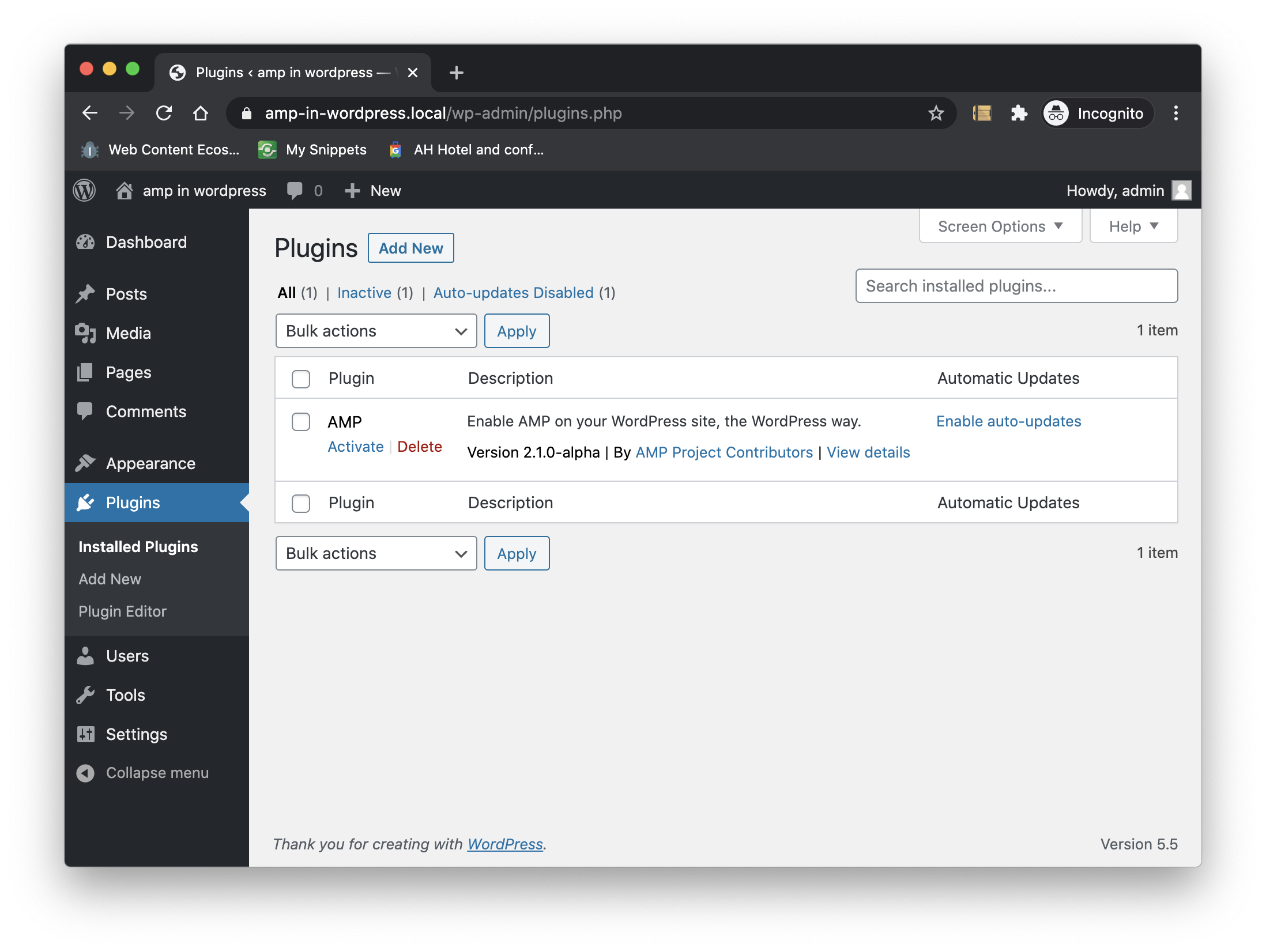Open Tools with the wrench icon
Viewport: 1266px width, 952px height.
pos(86,695)
